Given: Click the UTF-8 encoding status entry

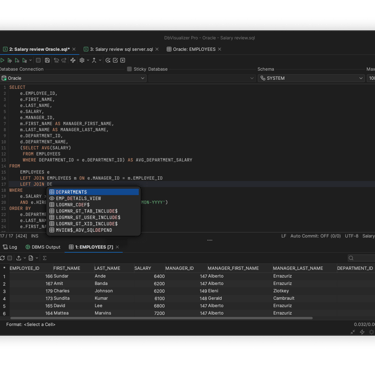Looking at the screenshot, I should click(x=351, y=236).
